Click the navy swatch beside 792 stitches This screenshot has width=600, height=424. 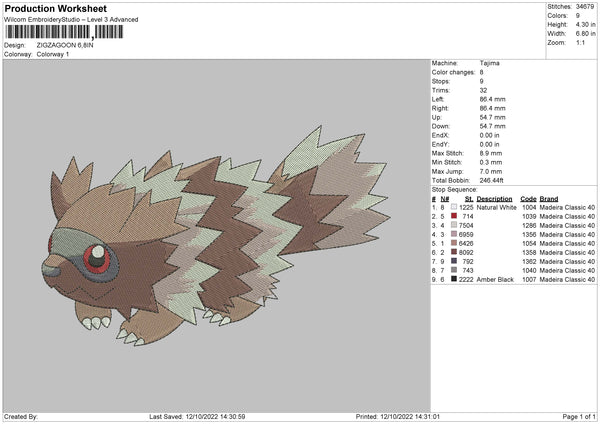[x=454, y=261]
